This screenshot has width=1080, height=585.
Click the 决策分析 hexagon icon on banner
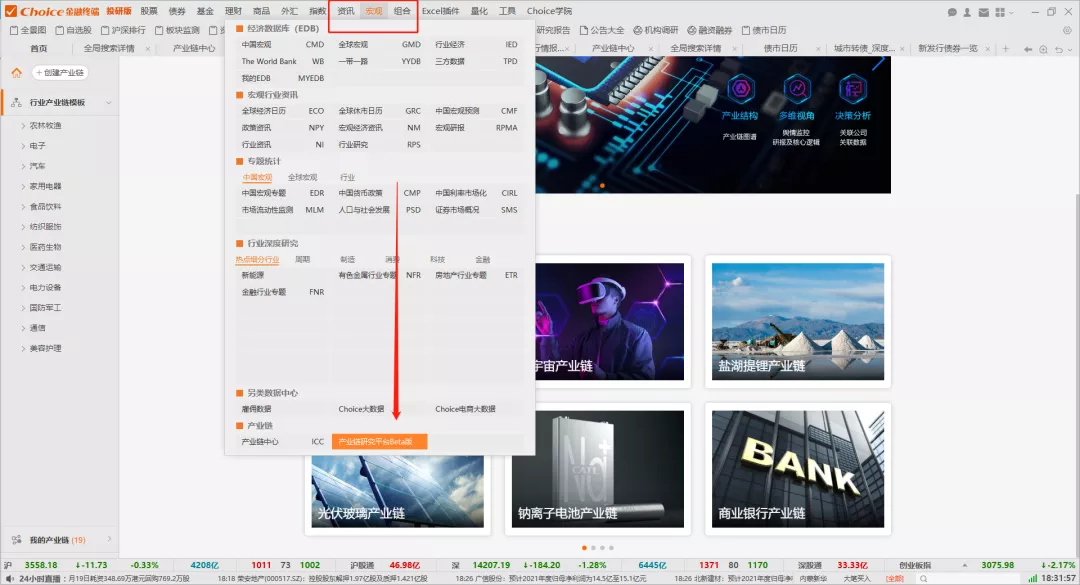[x=852, y=90]
